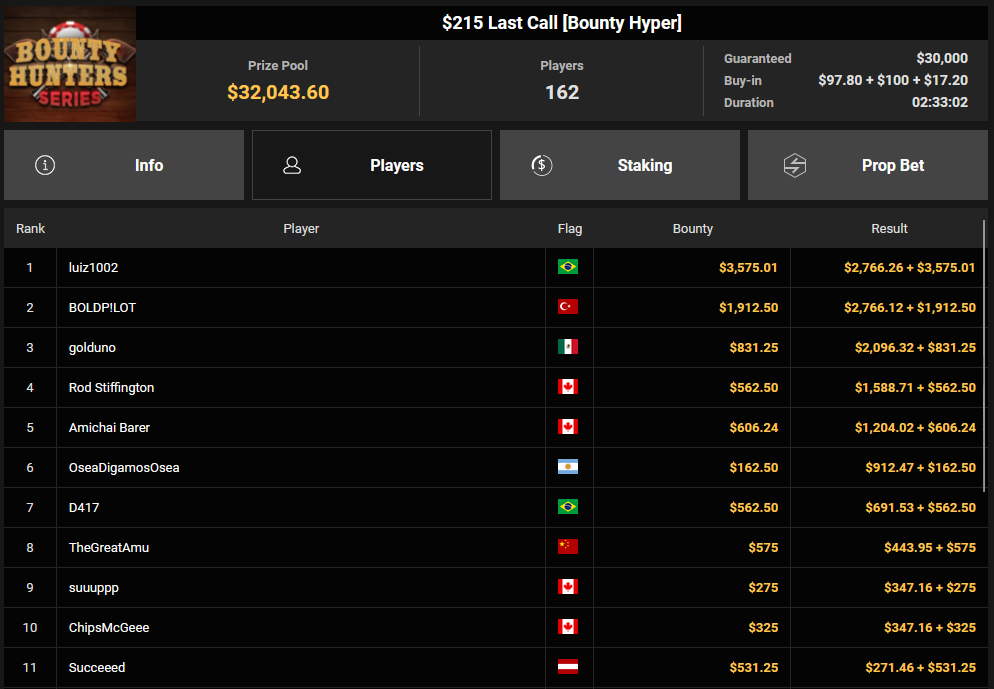This screenshot has height=689, width=994.
Task: Open the Prop Bet tab
Action: (x=868, y=165)
